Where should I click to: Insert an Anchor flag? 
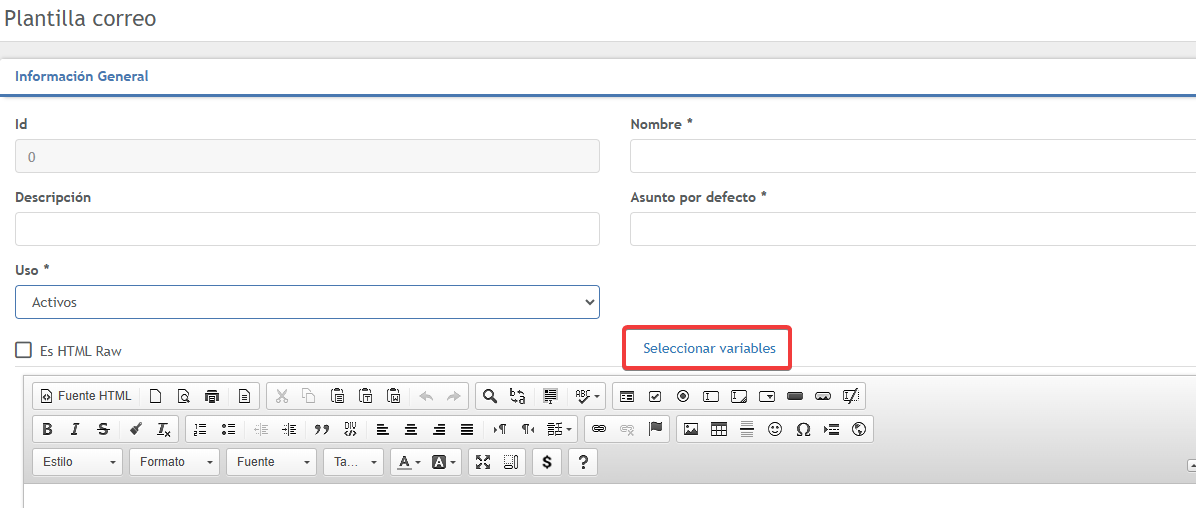tap(655, 429)
